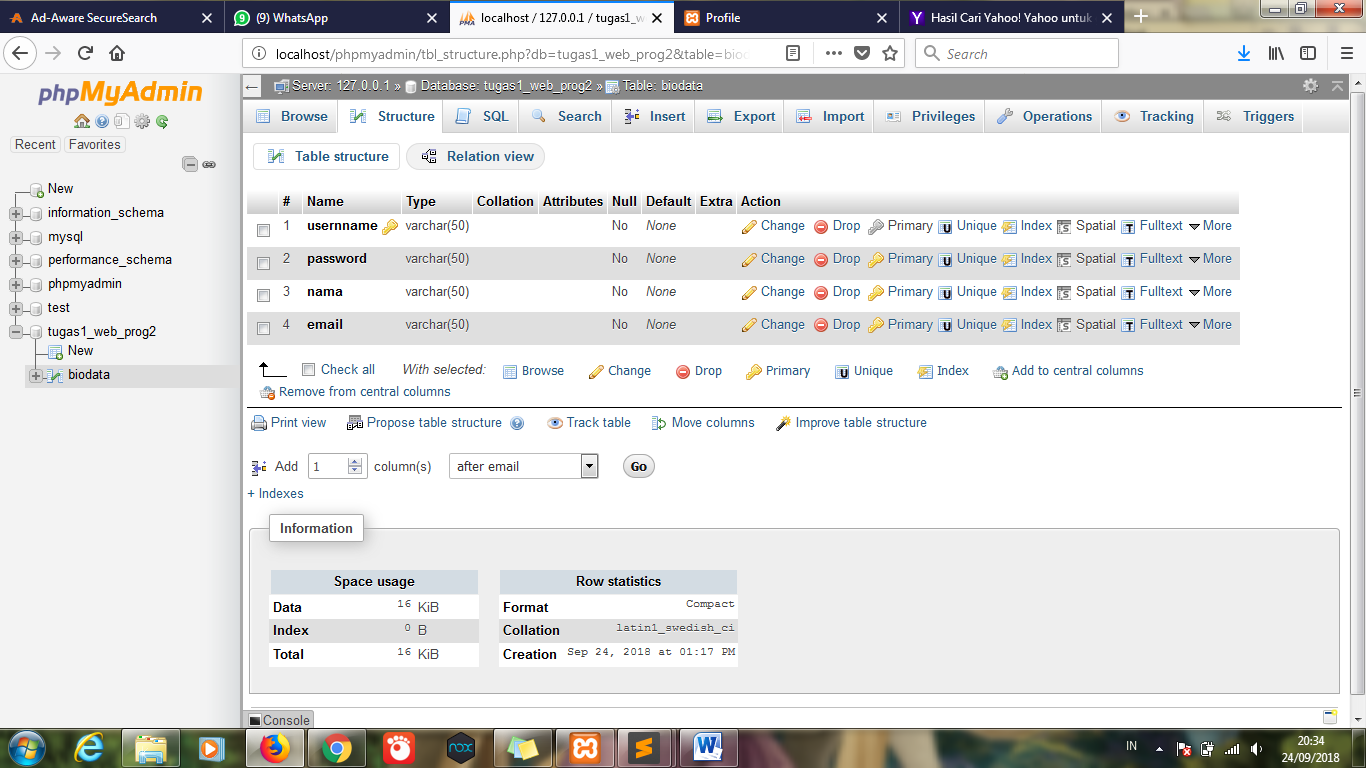This screenshot has width=1366, height=768.
Task: Open a new browser tab with plus
Action: coord(1141,17)
